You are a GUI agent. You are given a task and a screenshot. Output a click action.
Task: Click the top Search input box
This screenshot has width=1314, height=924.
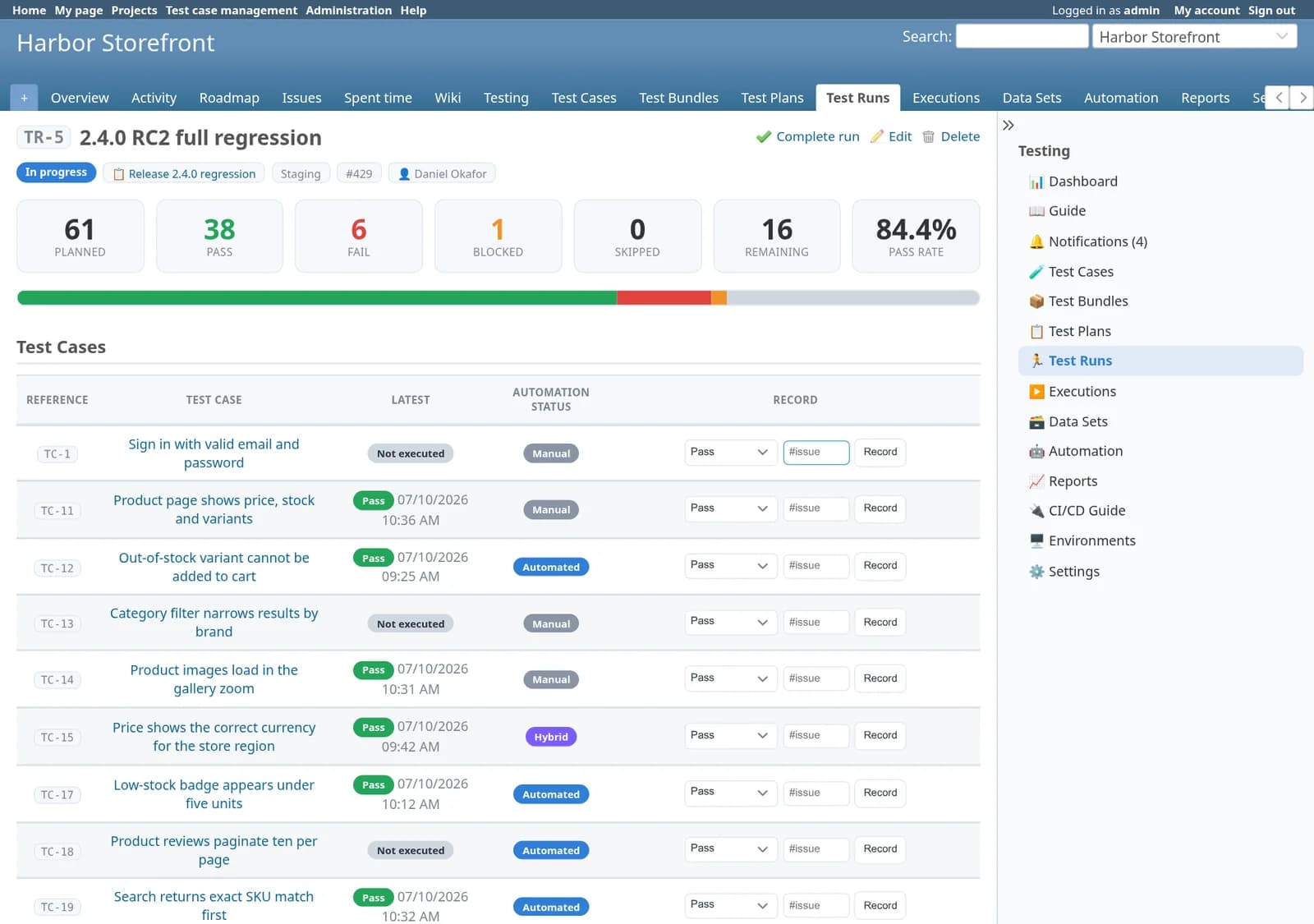(1022, 36)
